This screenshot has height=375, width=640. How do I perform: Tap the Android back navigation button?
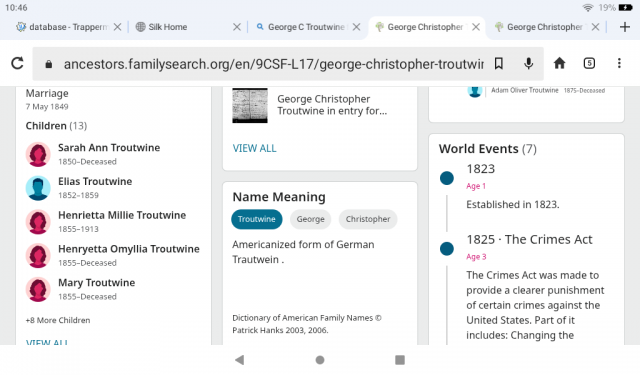coord(240,360)
